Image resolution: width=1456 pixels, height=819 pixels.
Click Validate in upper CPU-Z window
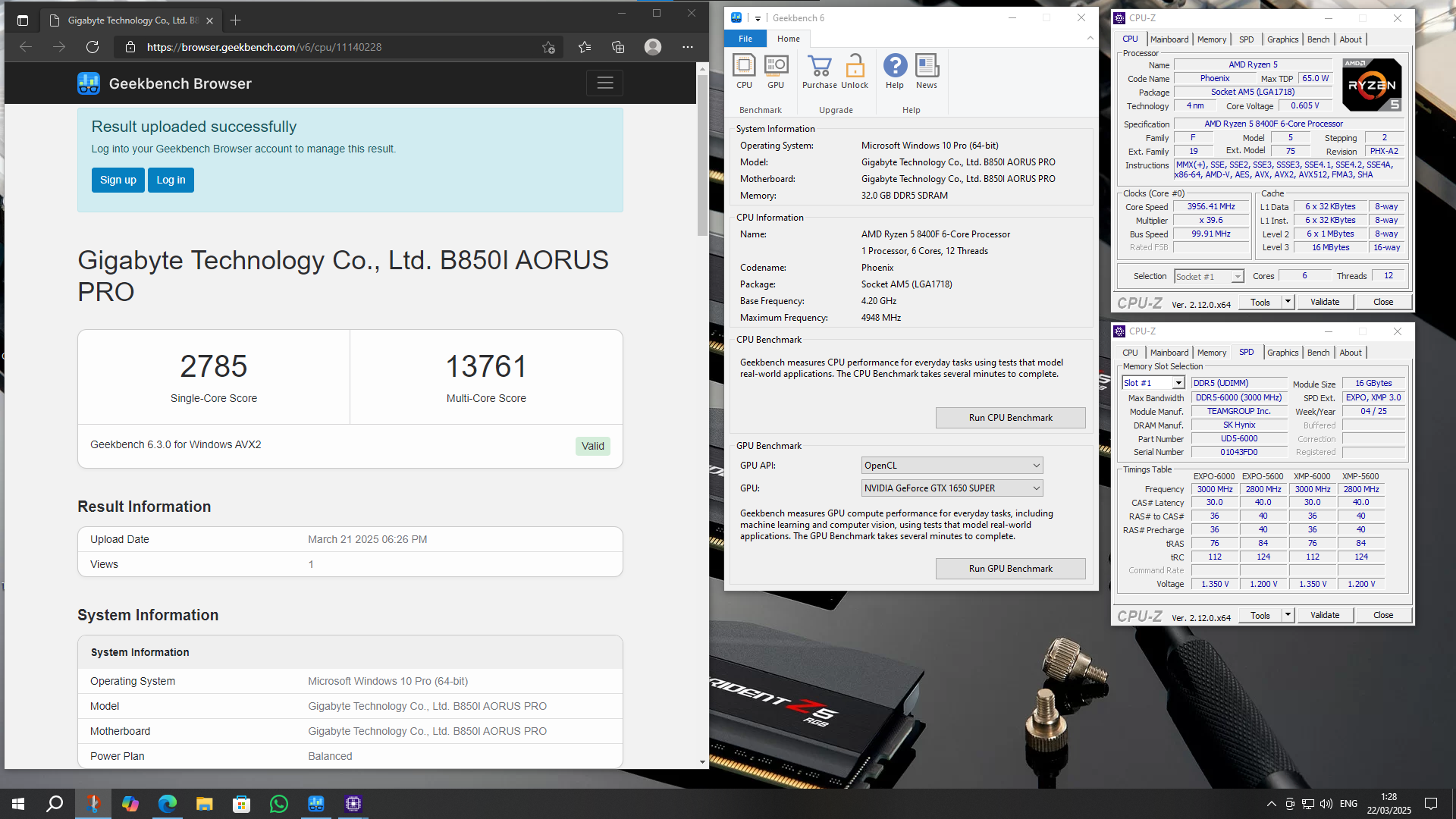[x=1325, y=302]
